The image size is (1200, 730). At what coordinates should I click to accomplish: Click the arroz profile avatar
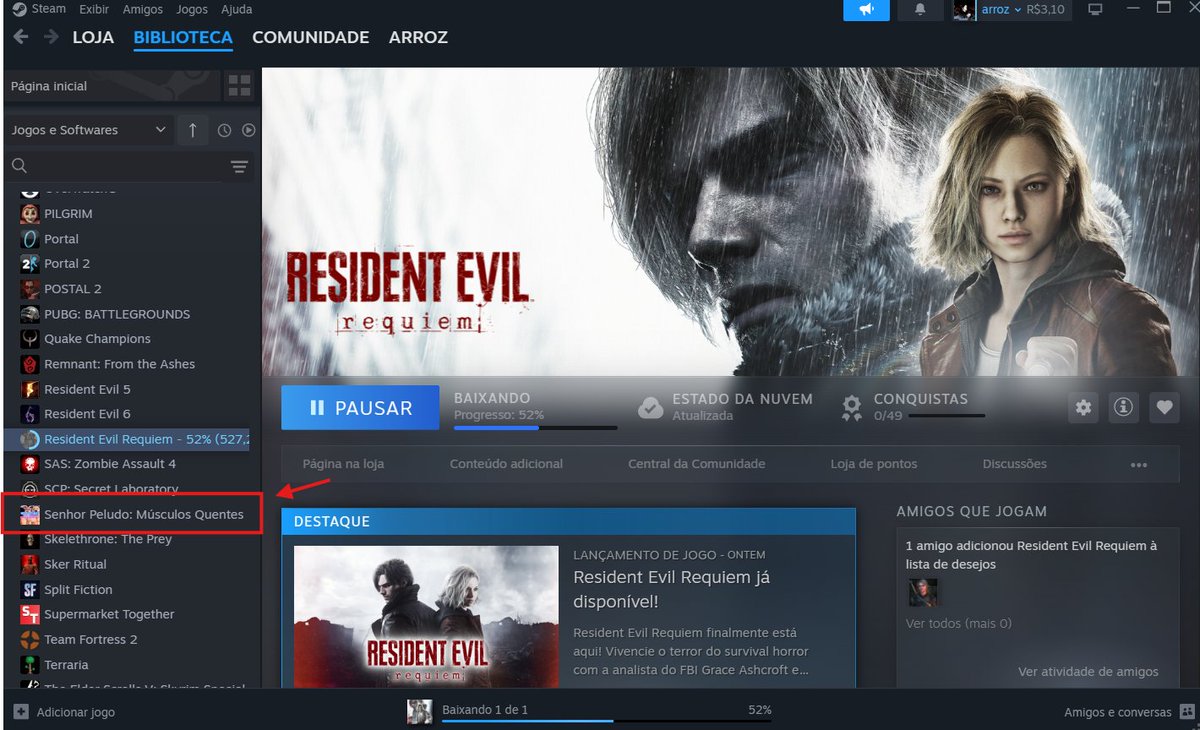click(x=964, y=10)
